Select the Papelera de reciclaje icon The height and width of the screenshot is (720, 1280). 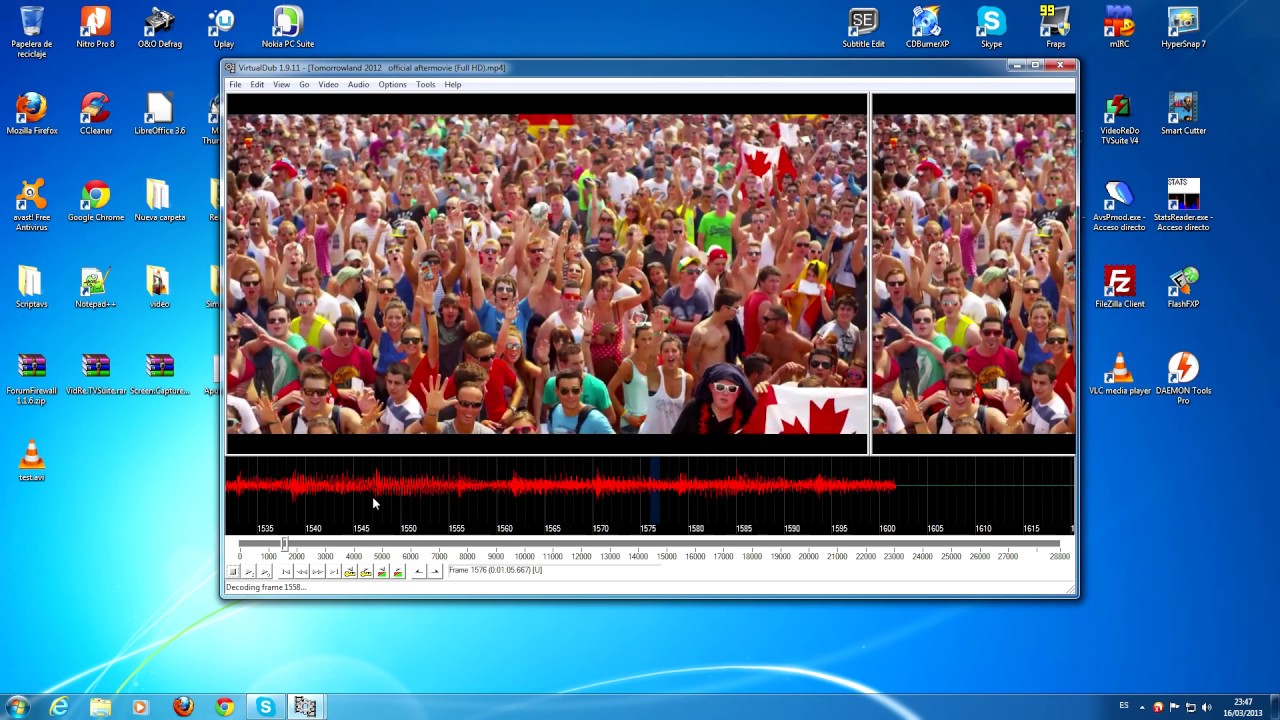point(32,33)
